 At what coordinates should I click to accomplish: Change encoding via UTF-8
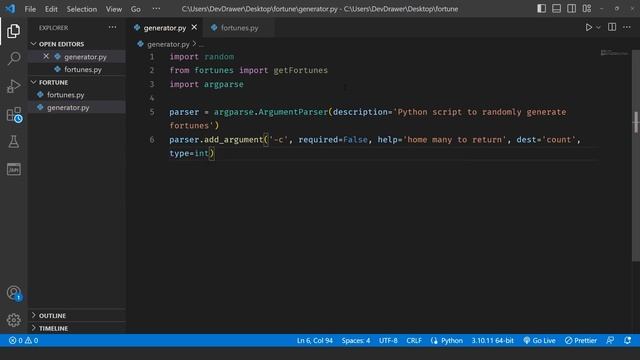388,340
